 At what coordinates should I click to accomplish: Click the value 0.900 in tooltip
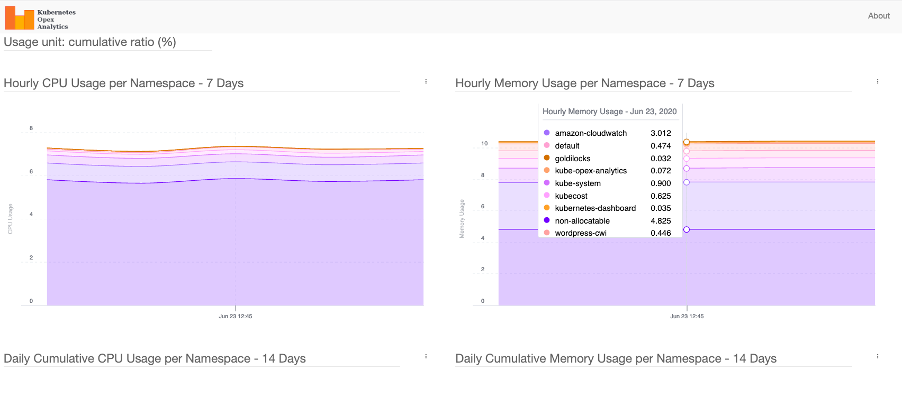point(660,183)
